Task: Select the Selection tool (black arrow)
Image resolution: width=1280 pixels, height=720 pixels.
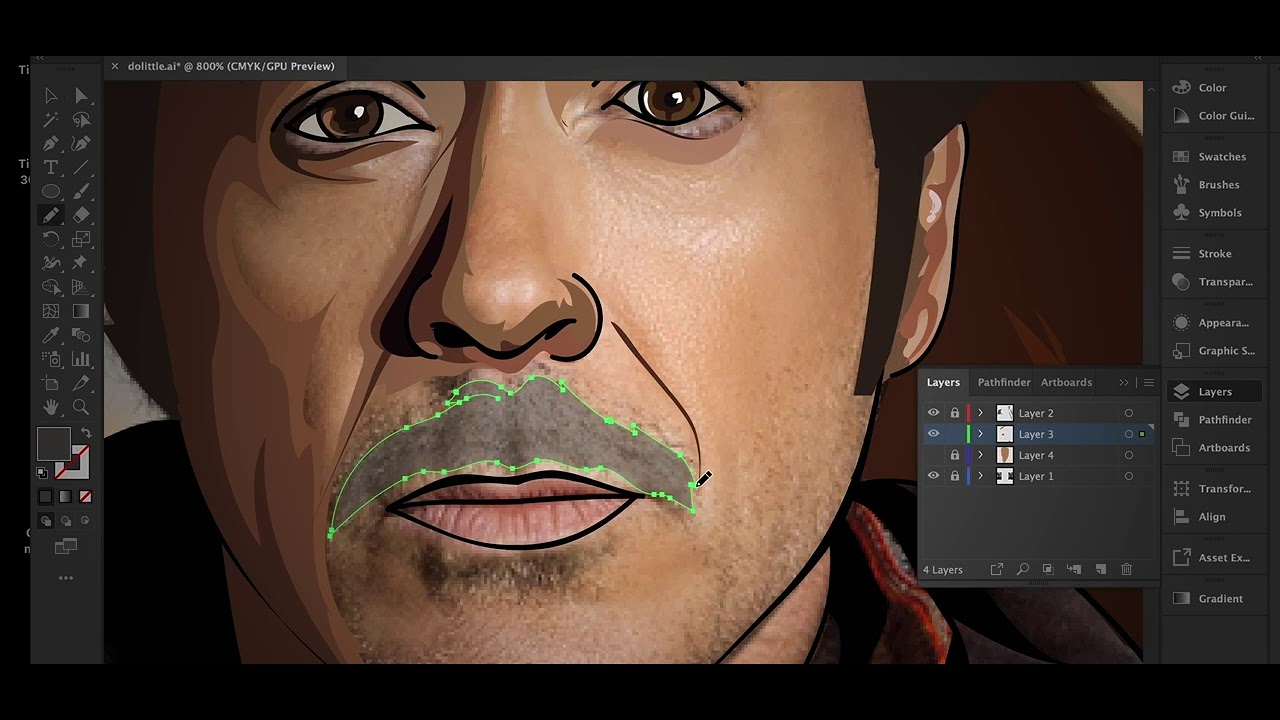Action: [x=50, y=95]
